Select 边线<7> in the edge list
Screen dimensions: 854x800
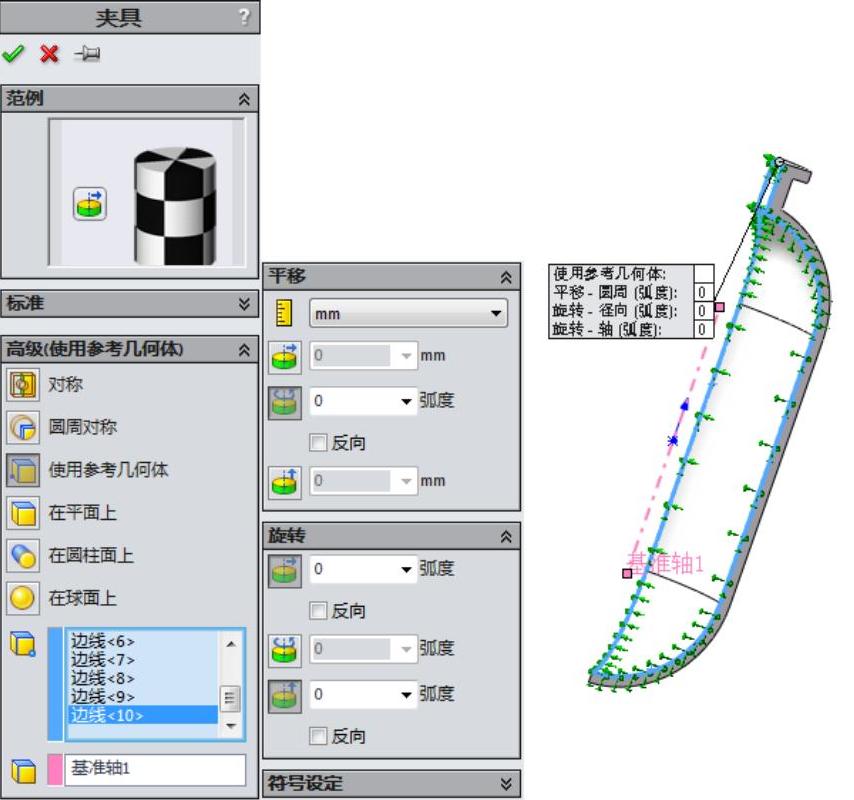point(102,660)
